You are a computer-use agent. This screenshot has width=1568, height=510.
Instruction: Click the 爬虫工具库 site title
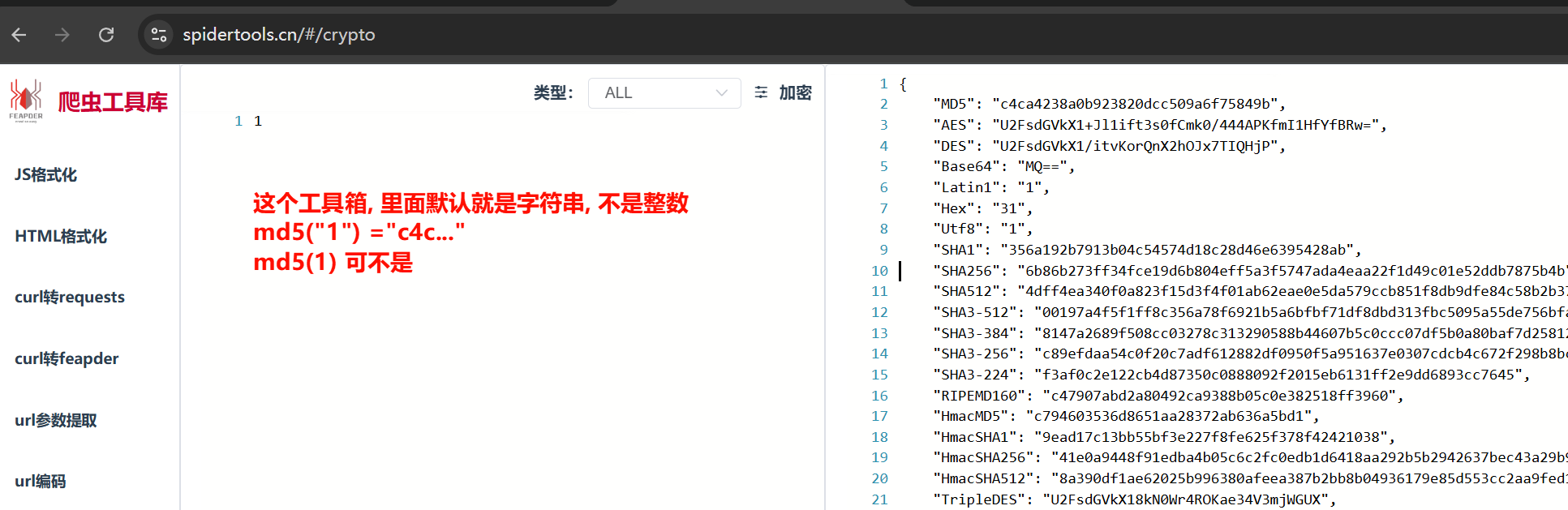coord(113,102)
